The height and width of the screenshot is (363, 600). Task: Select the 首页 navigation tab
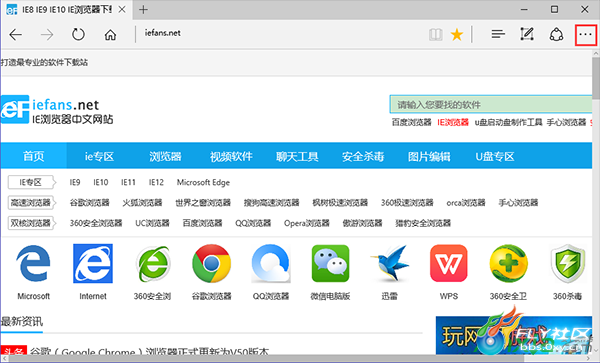pos(33,156)
